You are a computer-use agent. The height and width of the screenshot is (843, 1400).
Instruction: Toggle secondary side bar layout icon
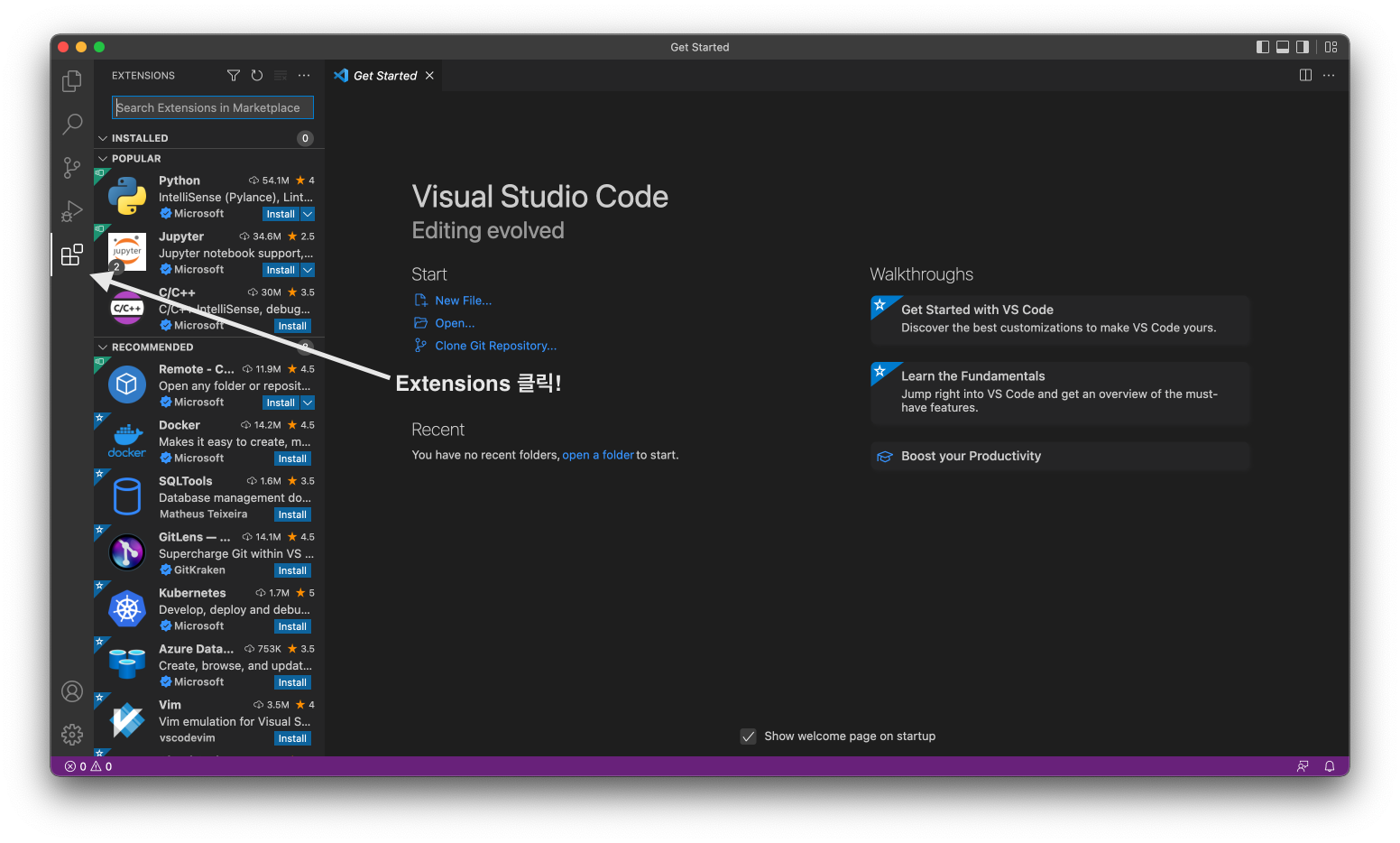point(1303,47)
